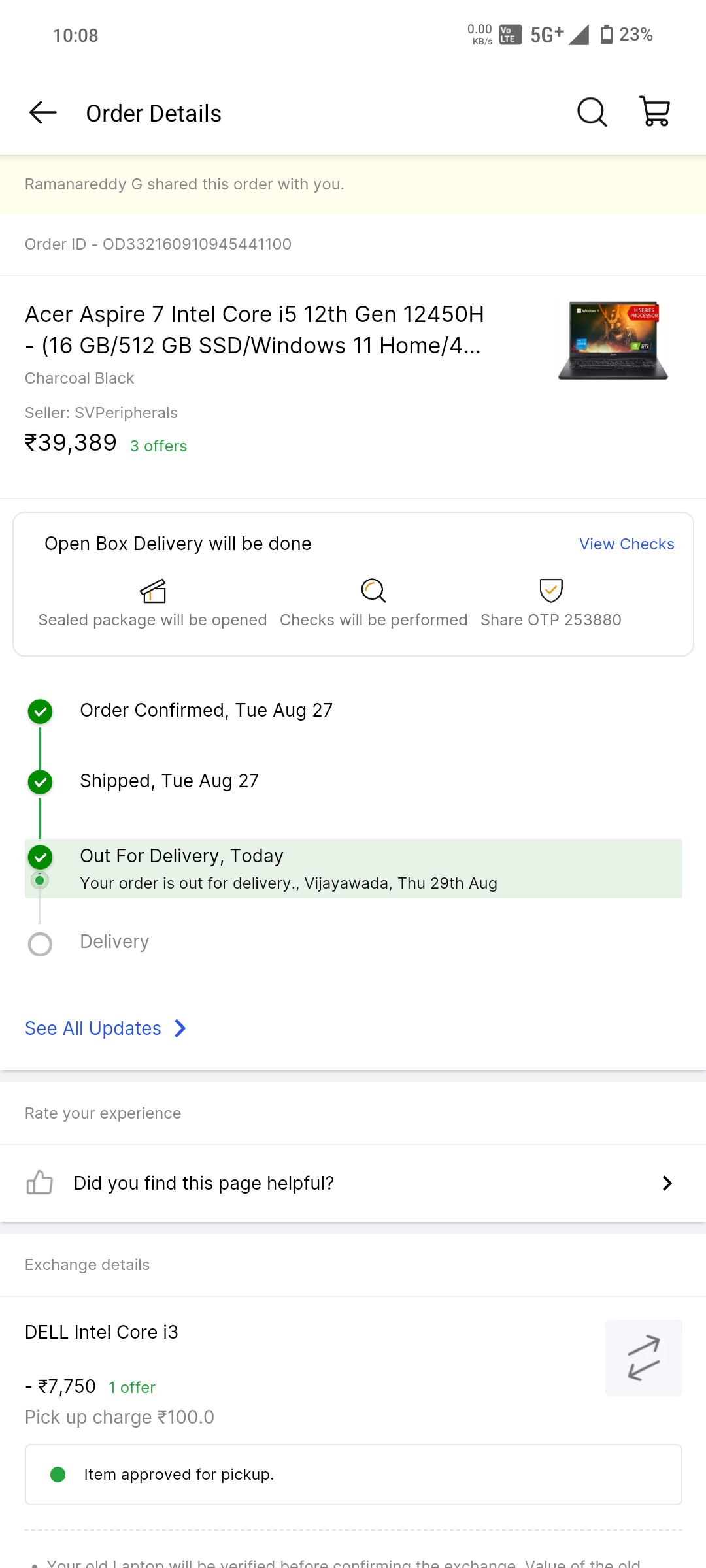Open the Acer Aspire 7 product title

[255, 330]
